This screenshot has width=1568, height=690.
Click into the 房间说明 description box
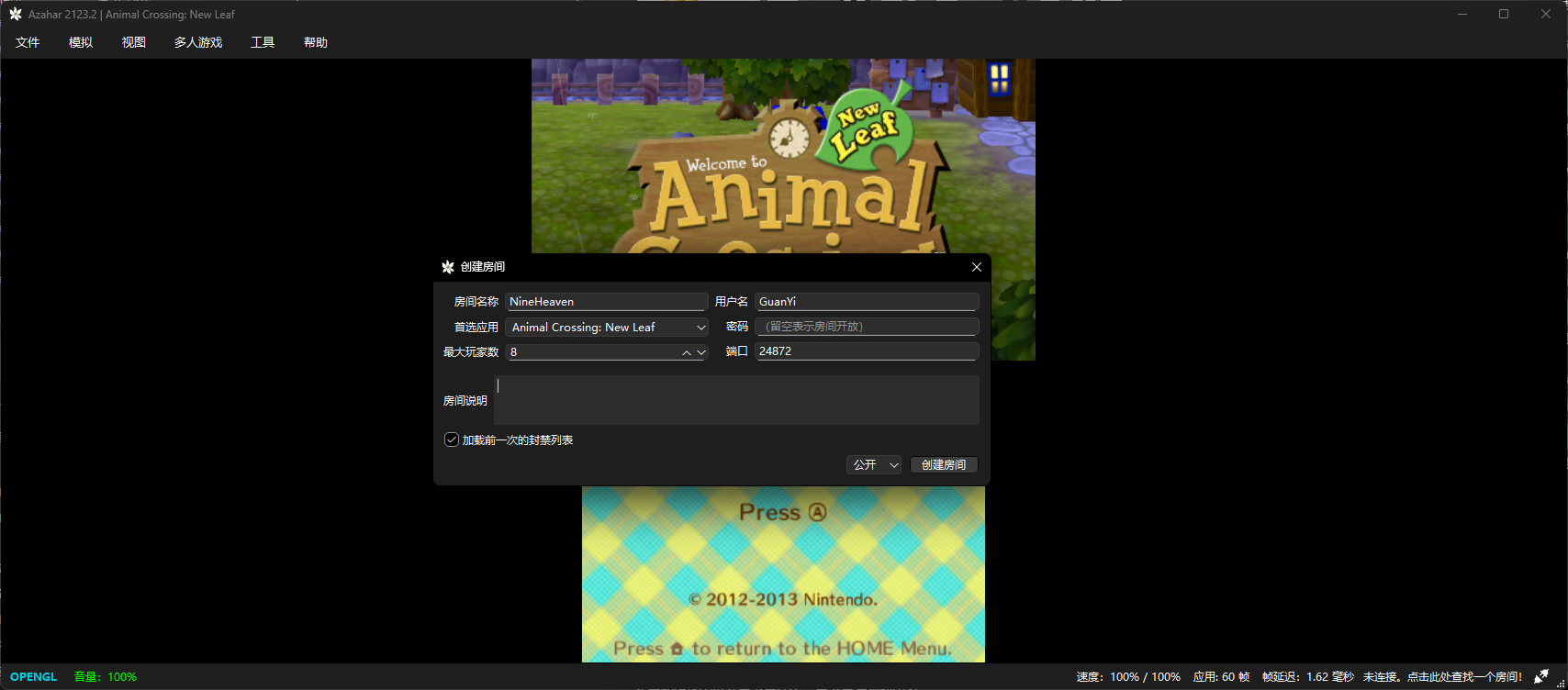tap(737, 400)
